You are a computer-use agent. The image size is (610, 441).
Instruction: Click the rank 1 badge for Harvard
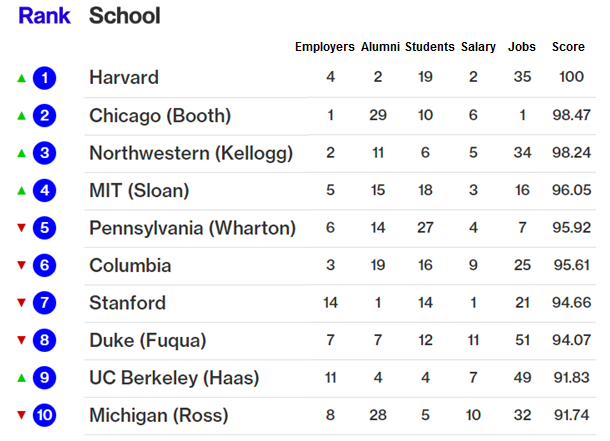(x=44, y=78)
